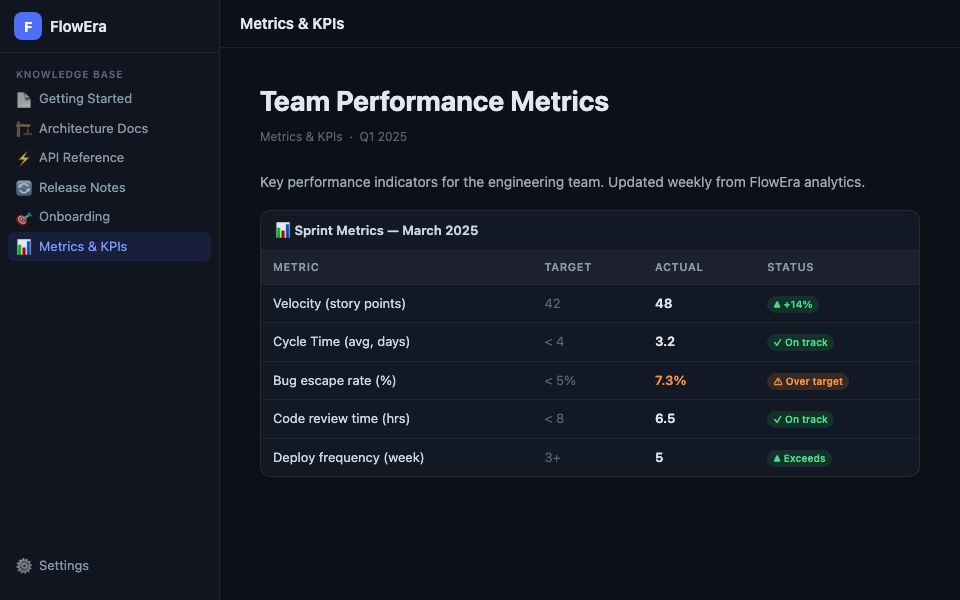Open the Getting Started page

[85, 99]
